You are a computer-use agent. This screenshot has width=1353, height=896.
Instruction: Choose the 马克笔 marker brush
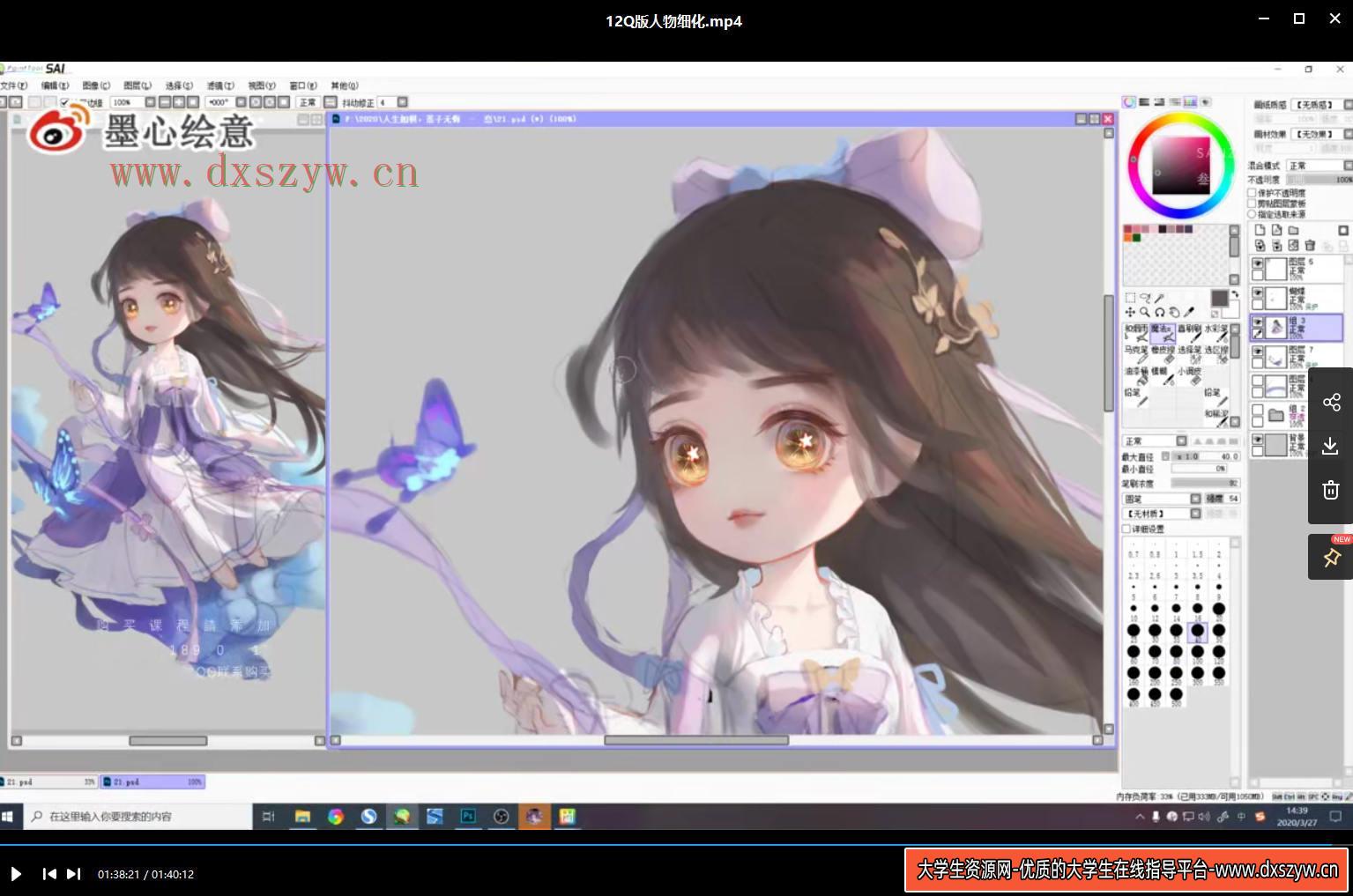[1136, 355]
